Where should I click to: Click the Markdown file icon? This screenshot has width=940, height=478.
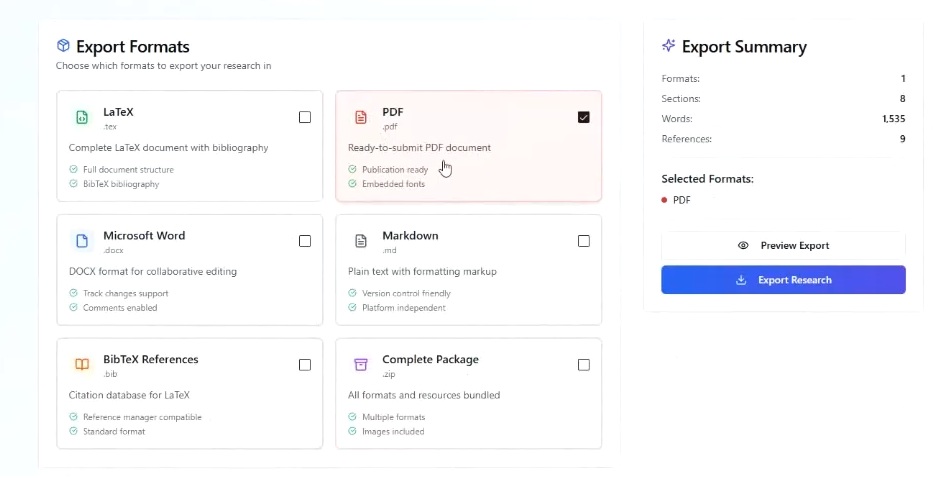pos(361,241)
